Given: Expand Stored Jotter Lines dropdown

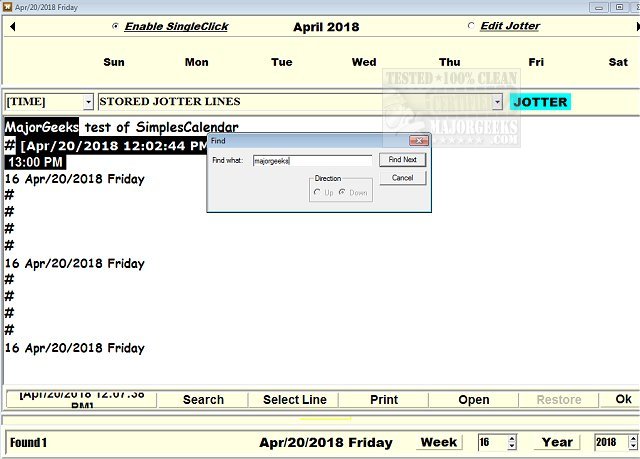Looking at the screenshot, I should pyautogui.click(x=497, y=102).
